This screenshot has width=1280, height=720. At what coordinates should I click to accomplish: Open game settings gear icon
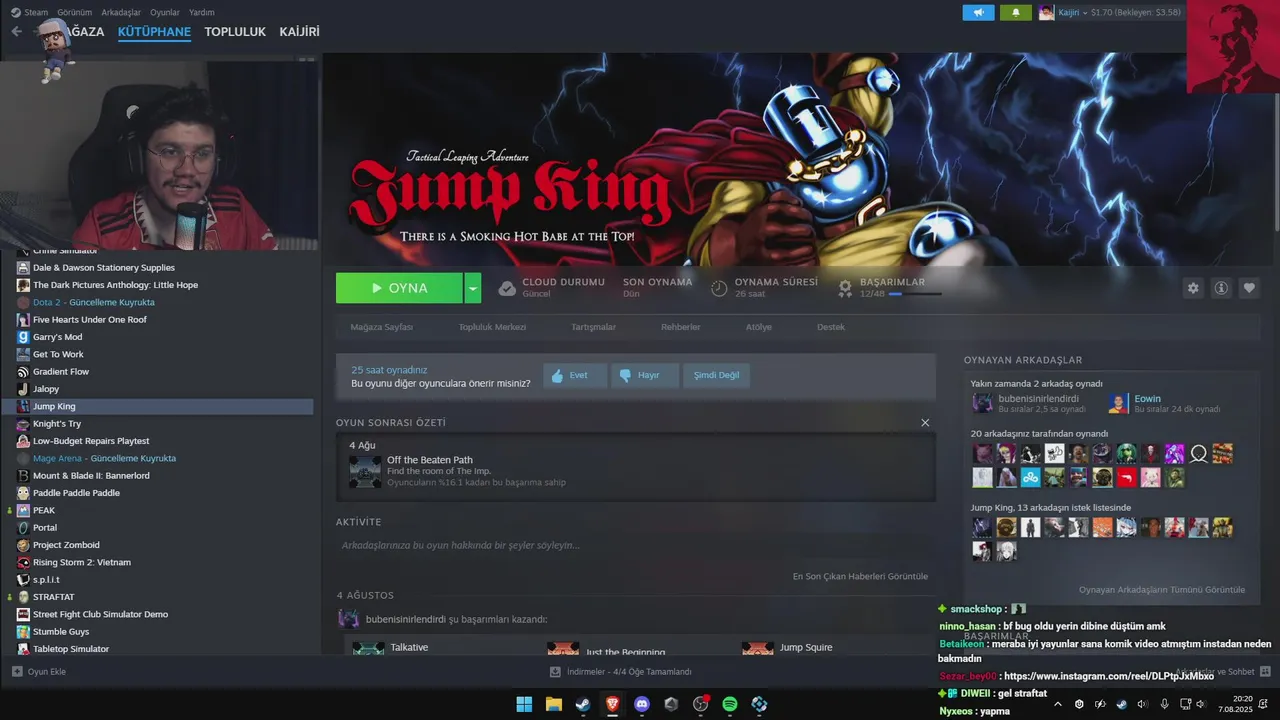click(1193, 288)
